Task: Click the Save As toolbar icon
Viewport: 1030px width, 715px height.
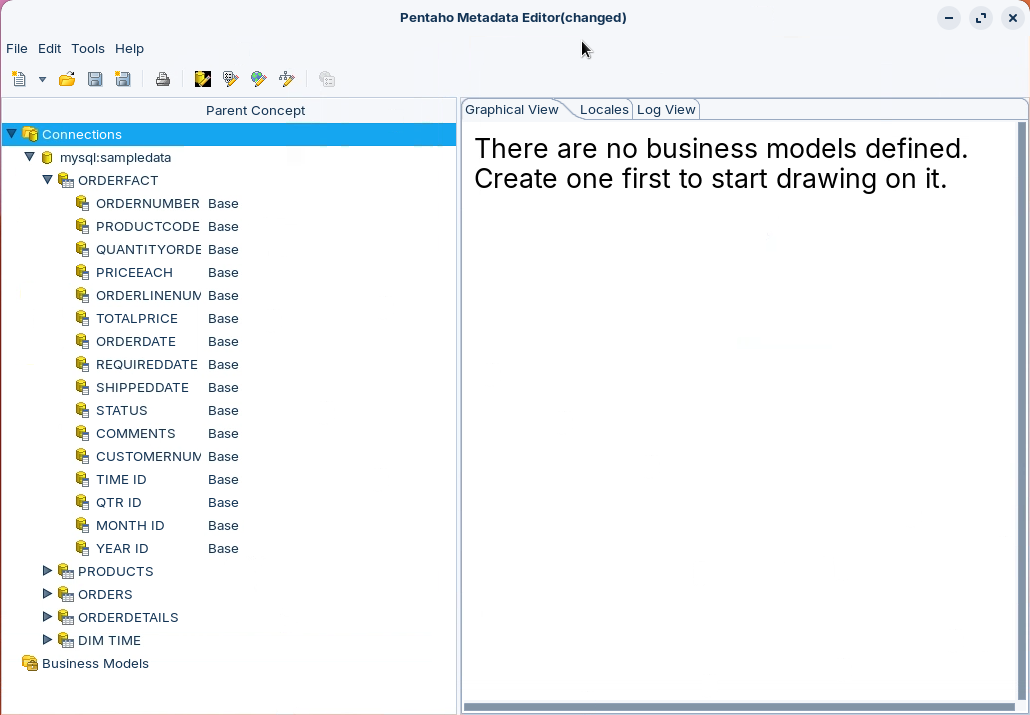Action: click(x=123, y=79)
